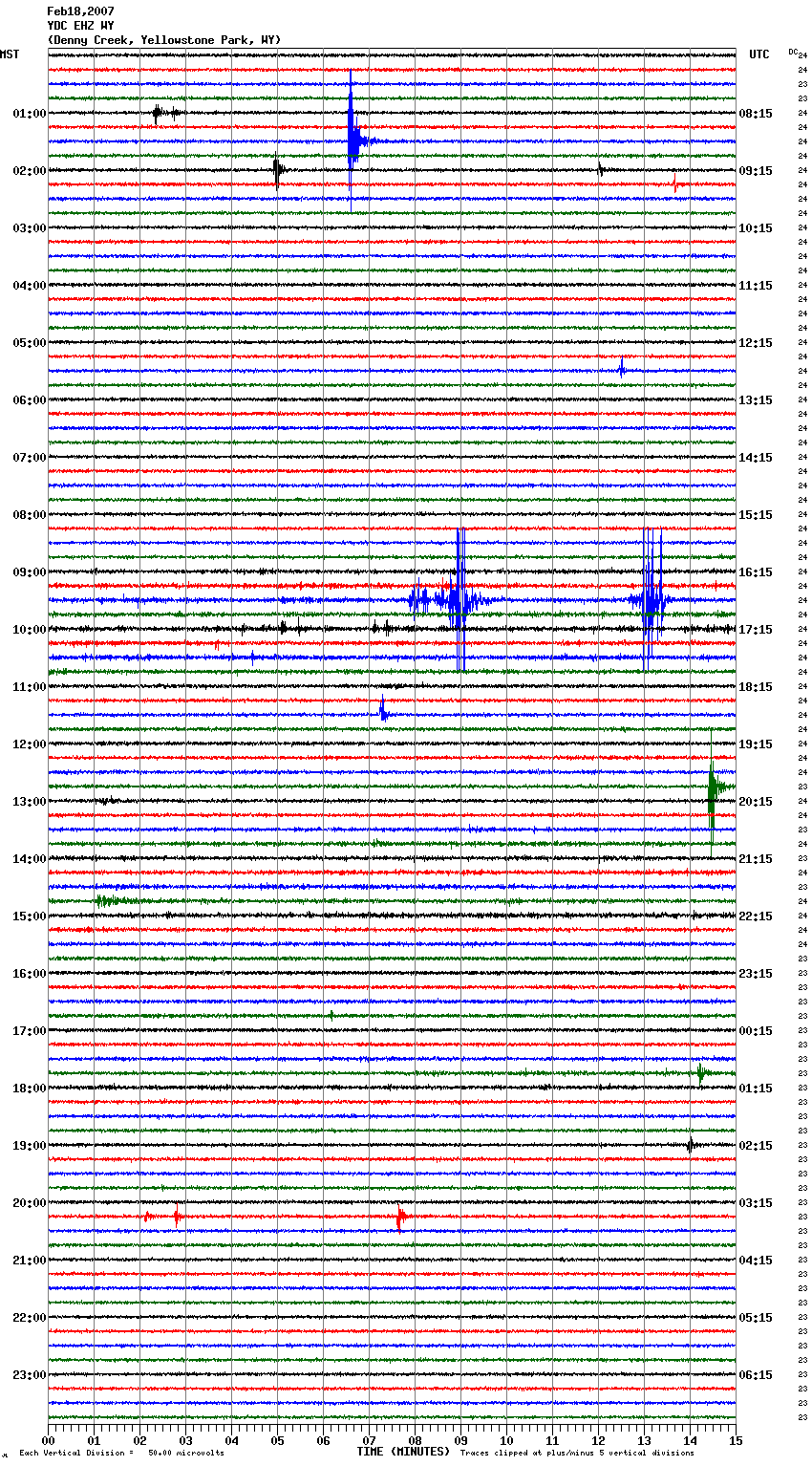Viewport: 812px width, 1466px height.
Task: Click the 09:15 UTC time label
Action: click(x=756, y=171)
